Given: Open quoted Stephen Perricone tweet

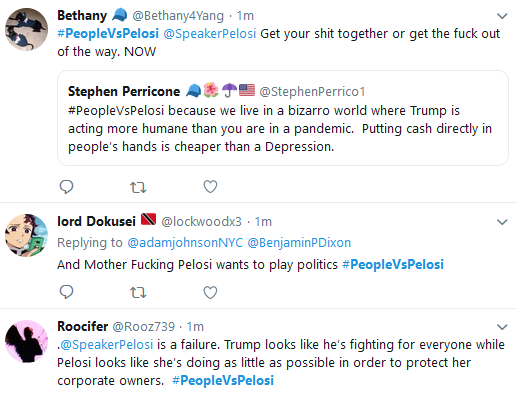Looking at the screenshot, I should coord(283,118).
